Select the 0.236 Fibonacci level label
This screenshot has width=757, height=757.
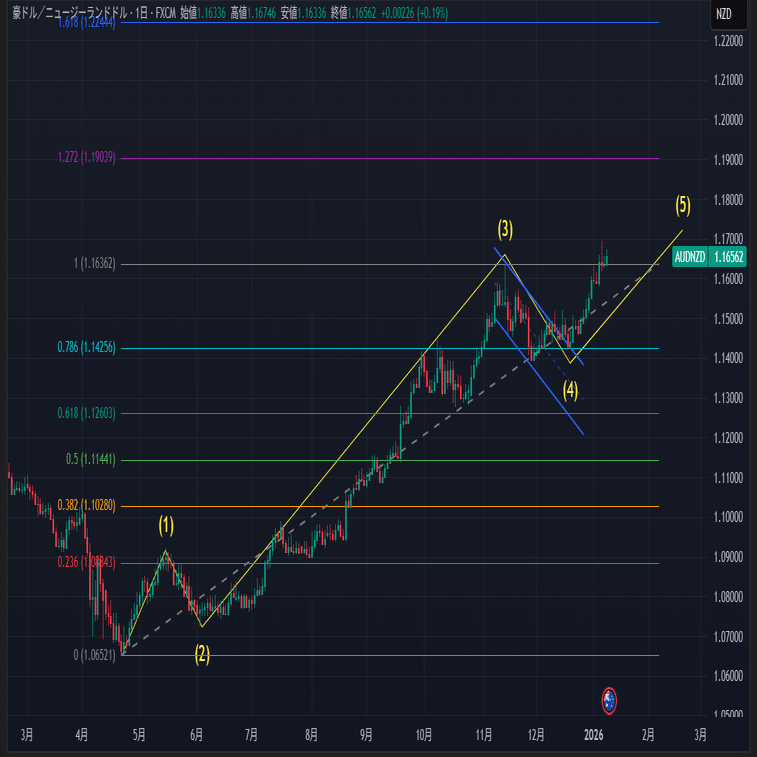pos(86,562)
